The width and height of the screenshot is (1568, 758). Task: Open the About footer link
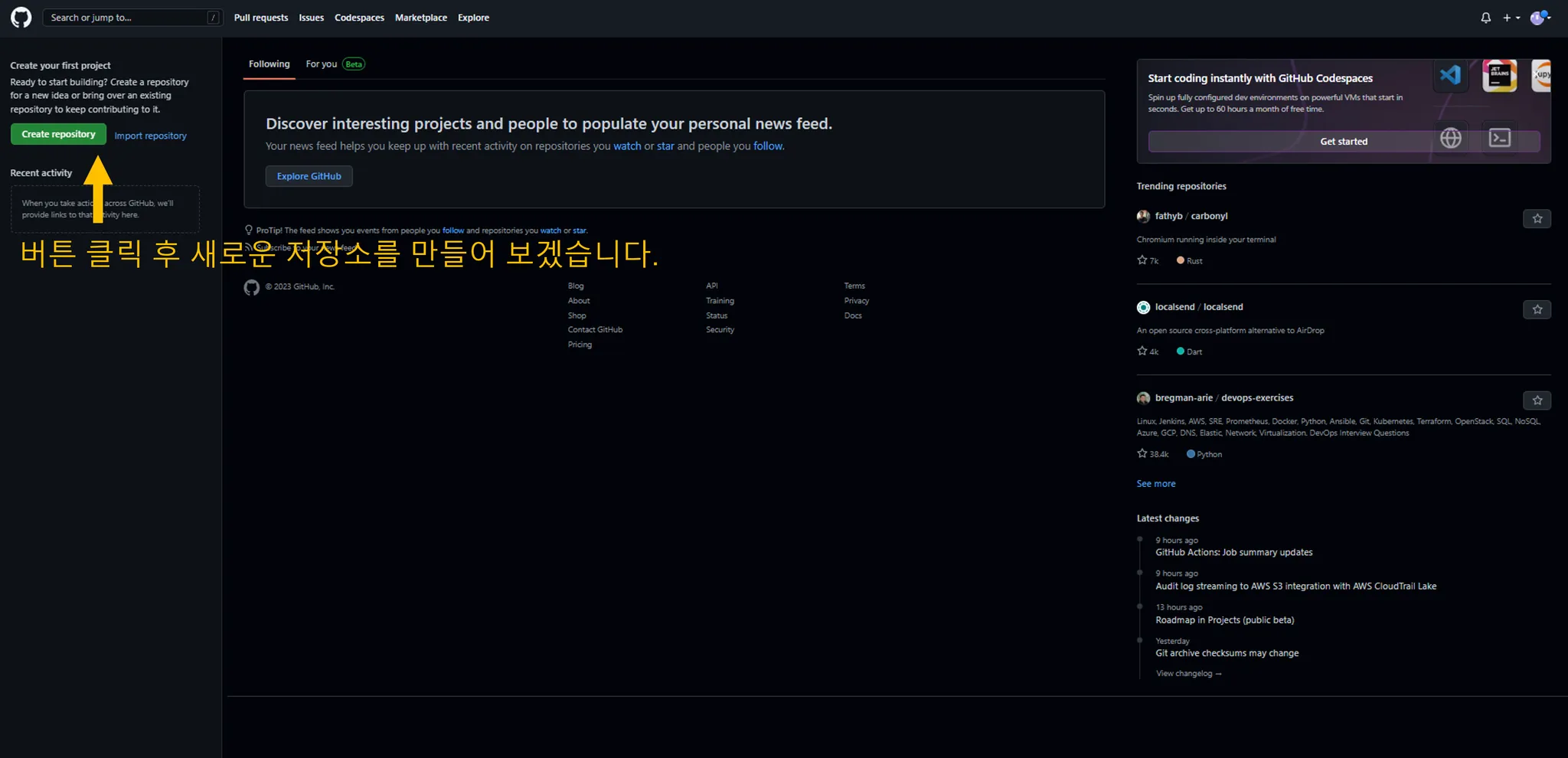pos(579,301)
